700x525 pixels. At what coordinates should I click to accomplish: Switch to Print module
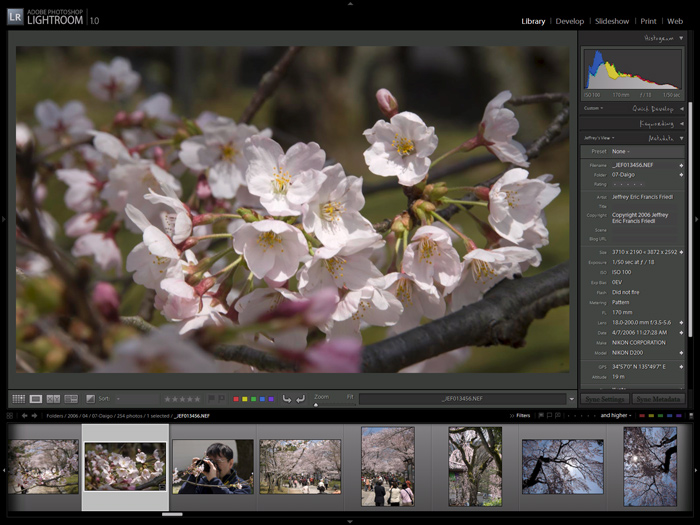(x=648, y=21)
